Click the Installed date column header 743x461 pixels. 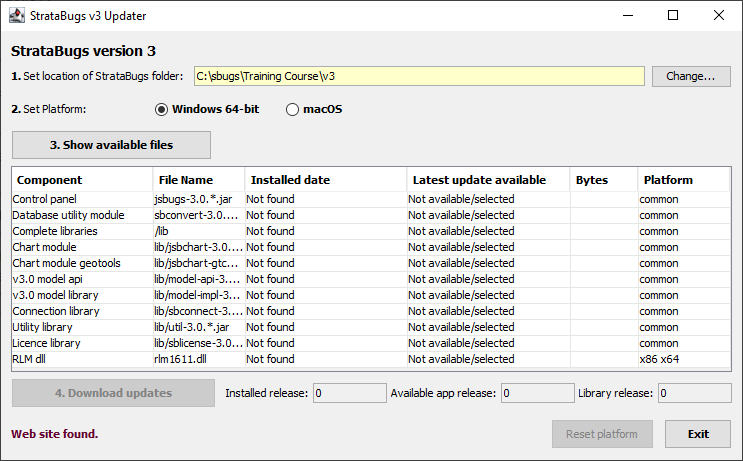point(326,180)
